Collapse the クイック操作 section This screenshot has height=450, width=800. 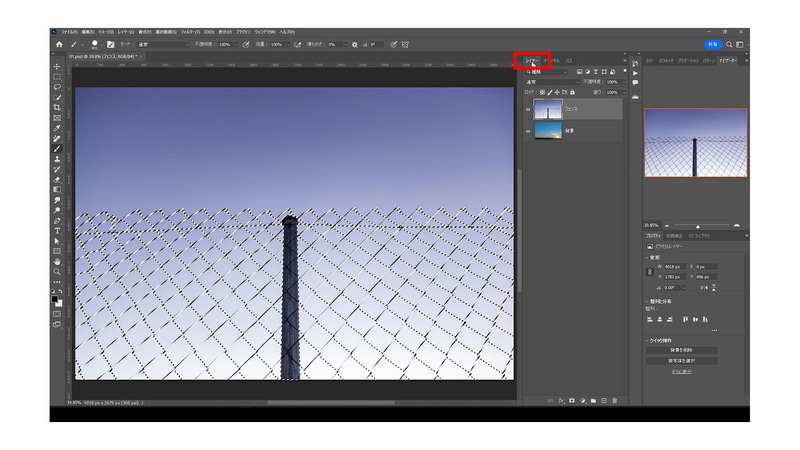click(647, 340)
